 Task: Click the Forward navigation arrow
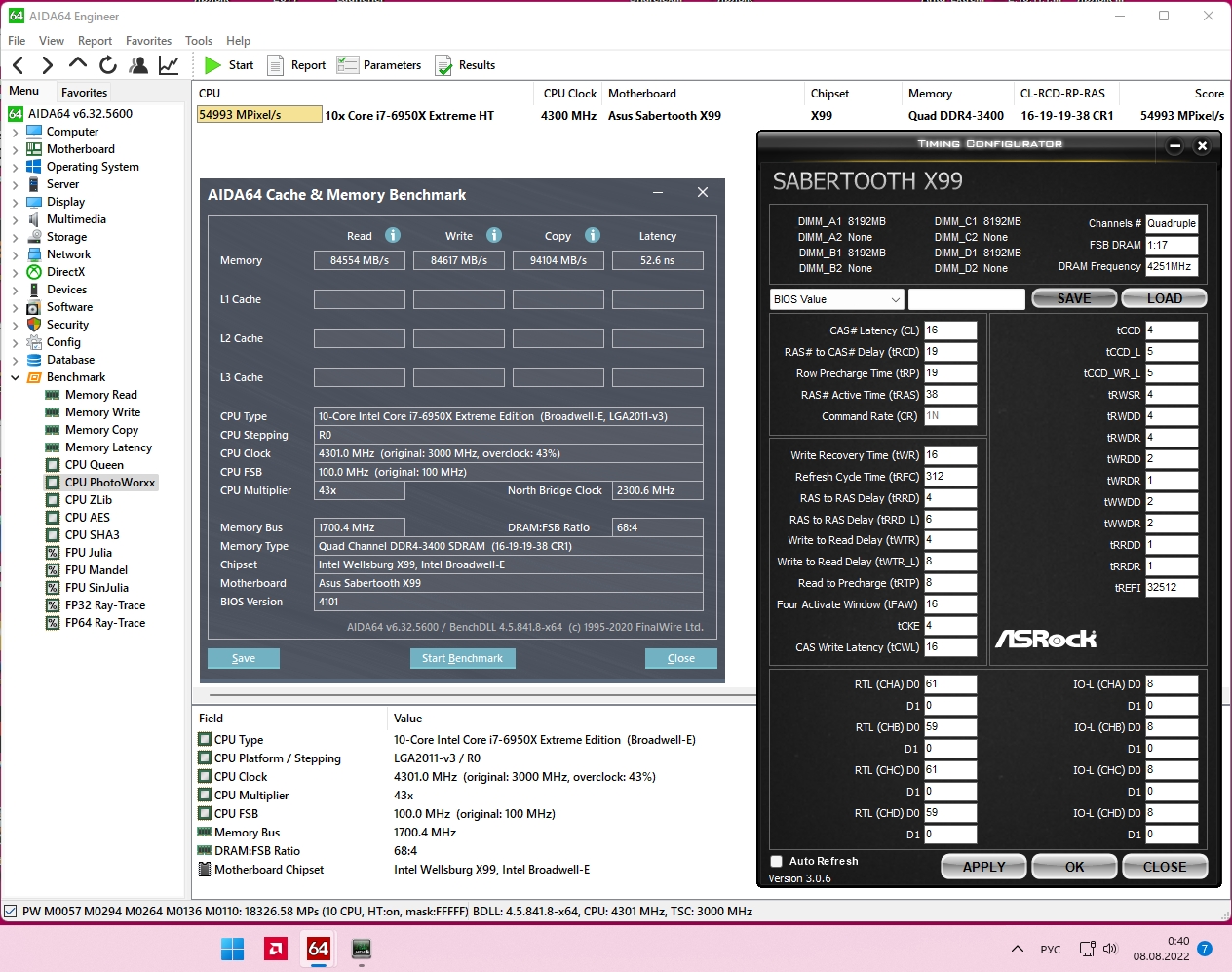[x=47, y=65]
